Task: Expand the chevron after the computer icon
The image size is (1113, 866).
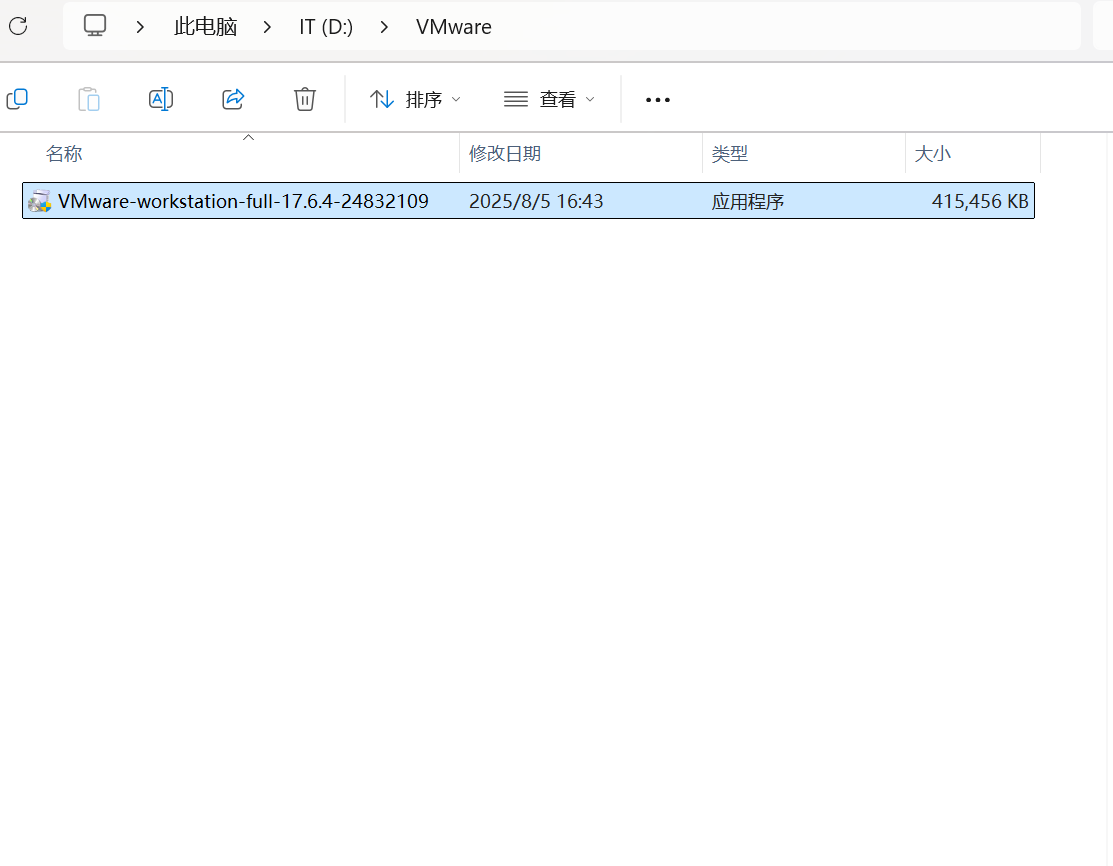Action: pyautogui.click(x=140, y=27)
